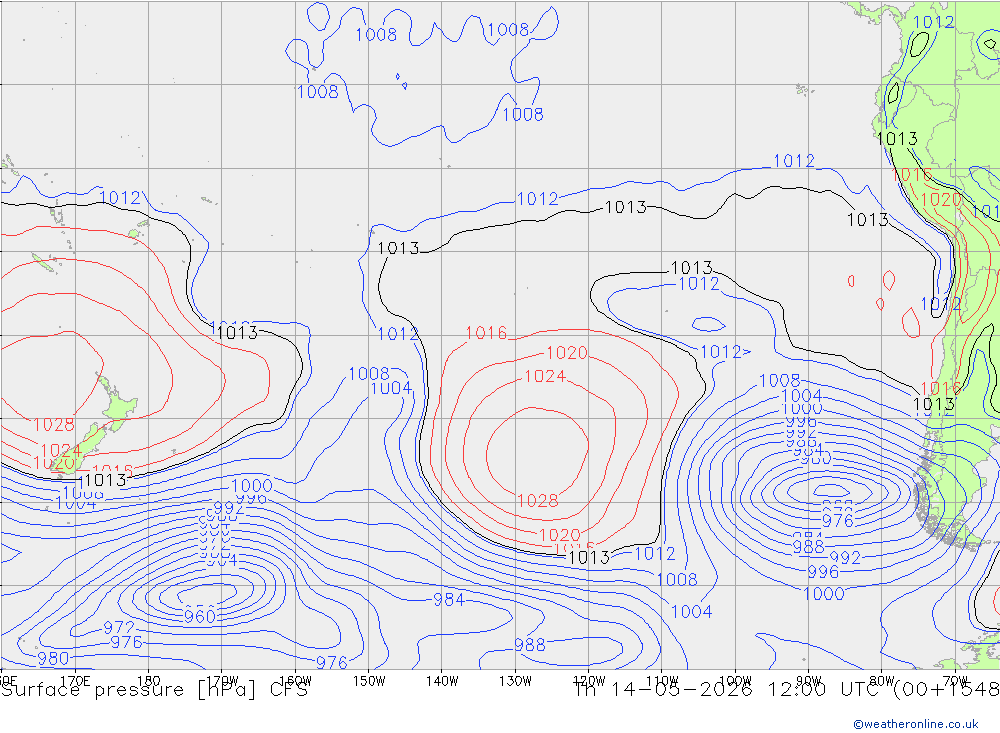This screenshot has width=1000, height=733.
Task: Click the 960 low-pressure center label
Action: pyautogui.click(x=200, y=616)
